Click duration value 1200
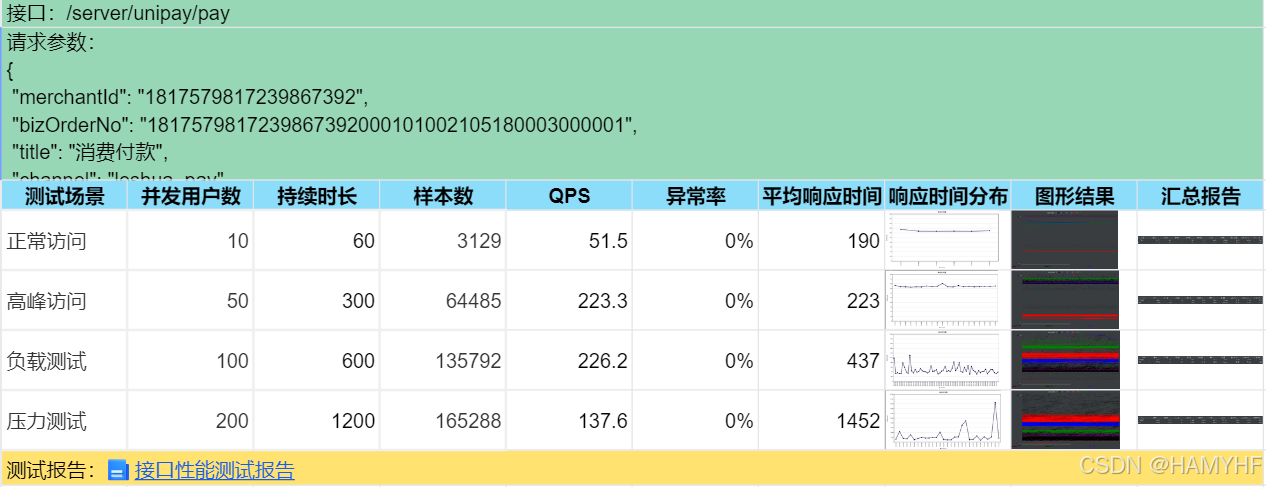This screenshot has height=487, width=1266. point(353,421)
